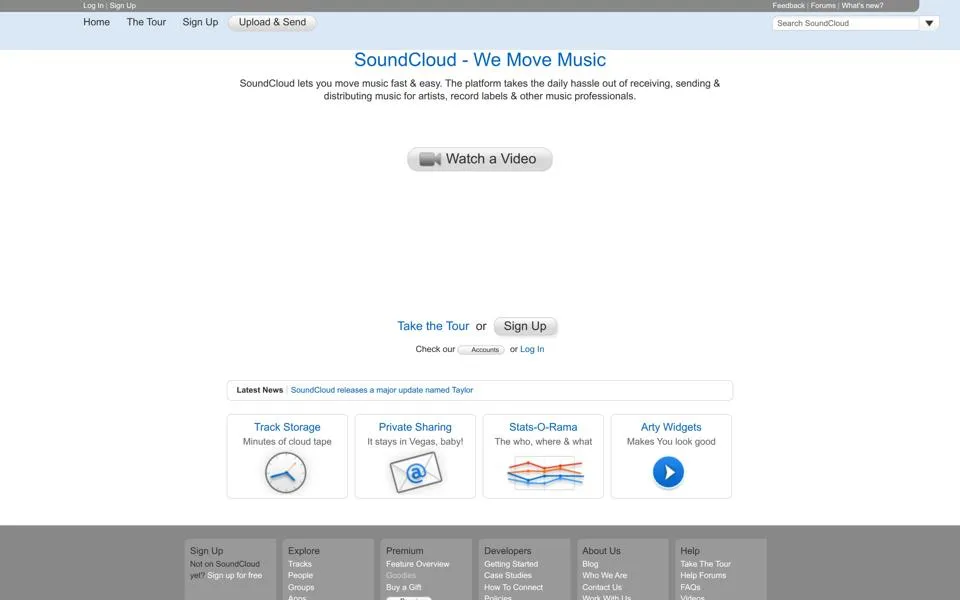Open the Arty Widgets heading link
Screen dimensions: 960x600
[x=671, y=427]
